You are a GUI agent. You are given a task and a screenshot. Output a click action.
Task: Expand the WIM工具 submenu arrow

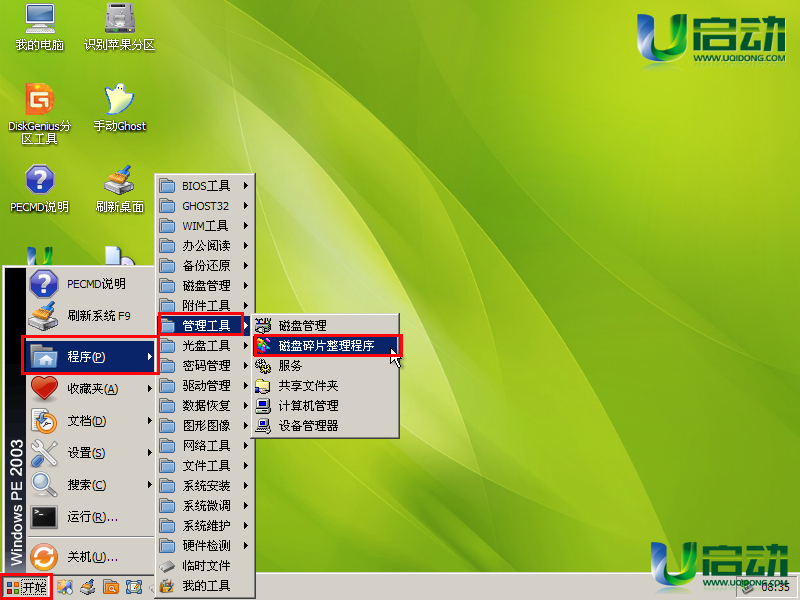(x=246, y=226)
